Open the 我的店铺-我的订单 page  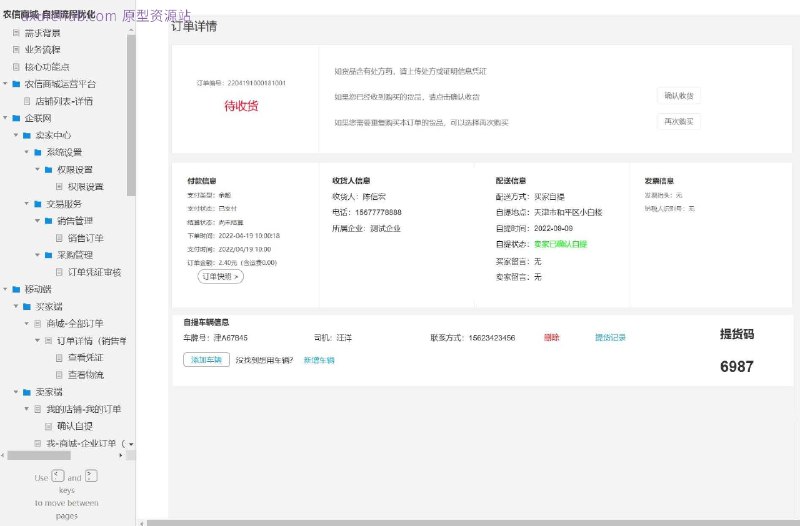[x=84, y=409]
